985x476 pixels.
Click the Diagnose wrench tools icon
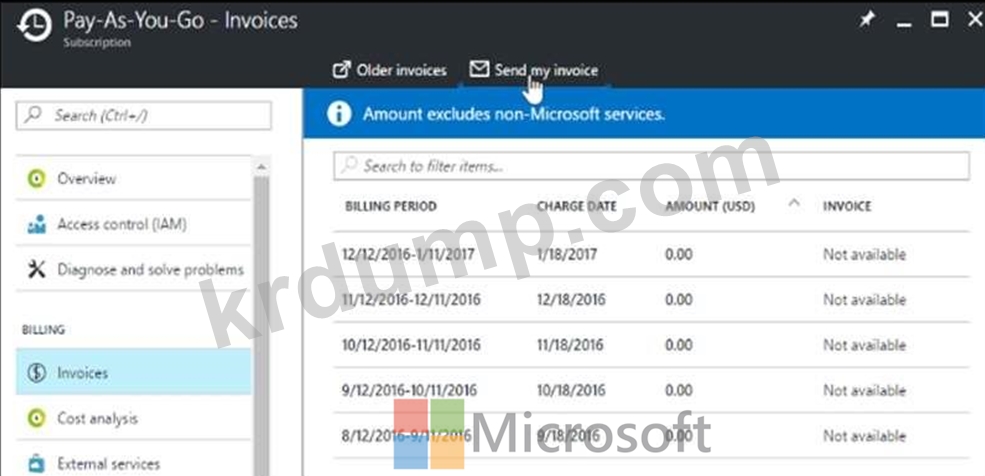coord(37,269)
